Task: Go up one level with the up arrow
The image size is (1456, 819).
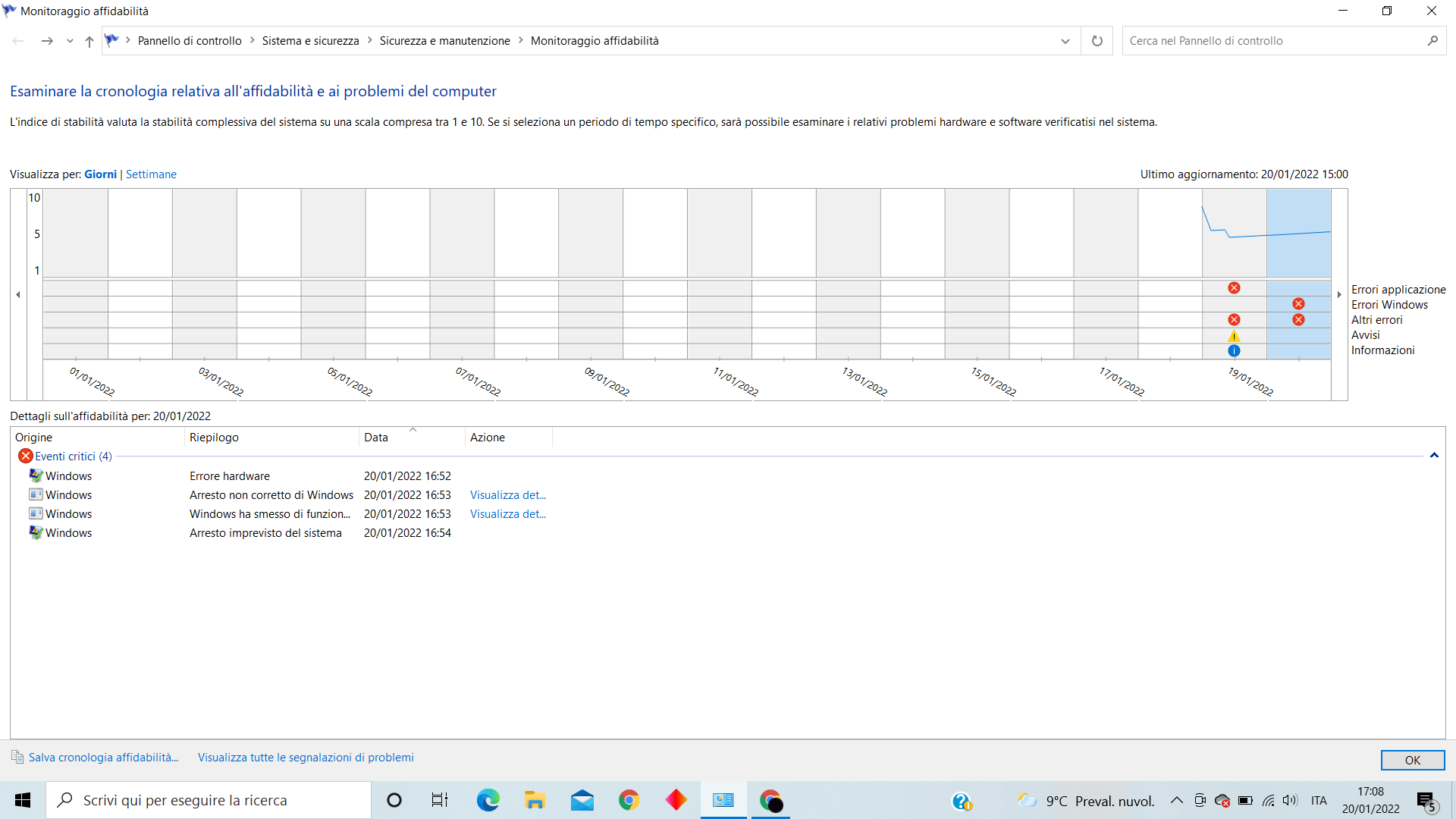Action: click(x=89, y=41)
